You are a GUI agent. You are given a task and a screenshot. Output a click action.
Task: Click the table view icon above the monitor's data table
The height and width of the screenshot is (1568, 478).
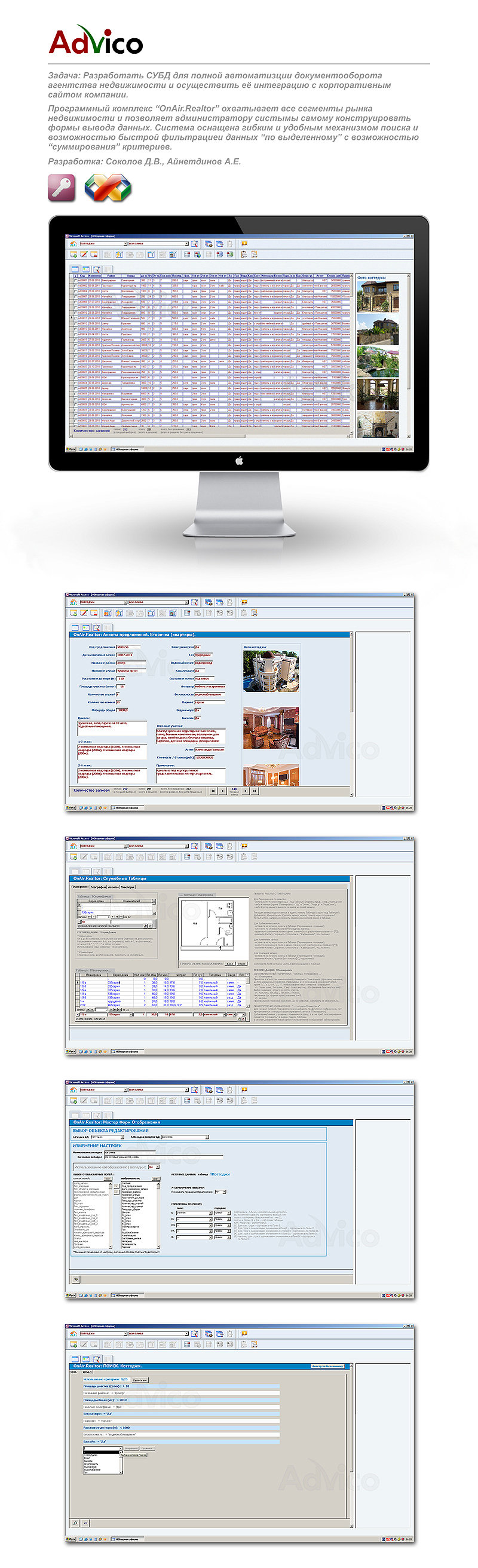[75, 268]
